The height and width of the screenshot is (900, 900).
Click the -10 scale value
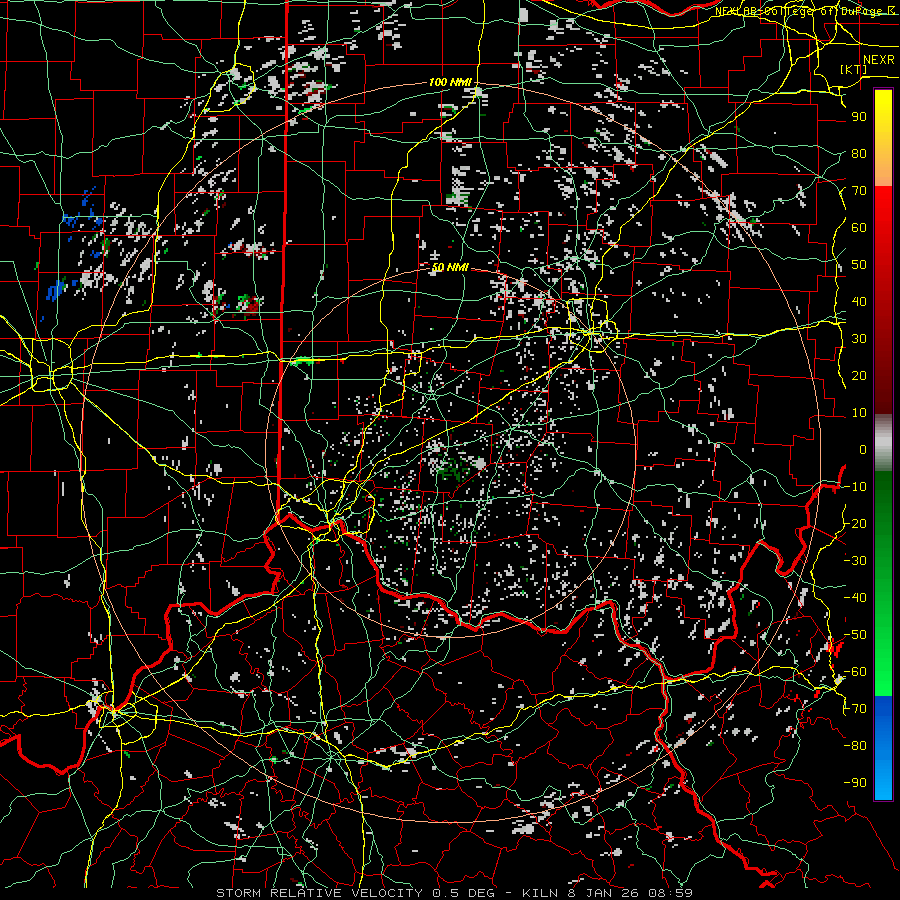855,487
